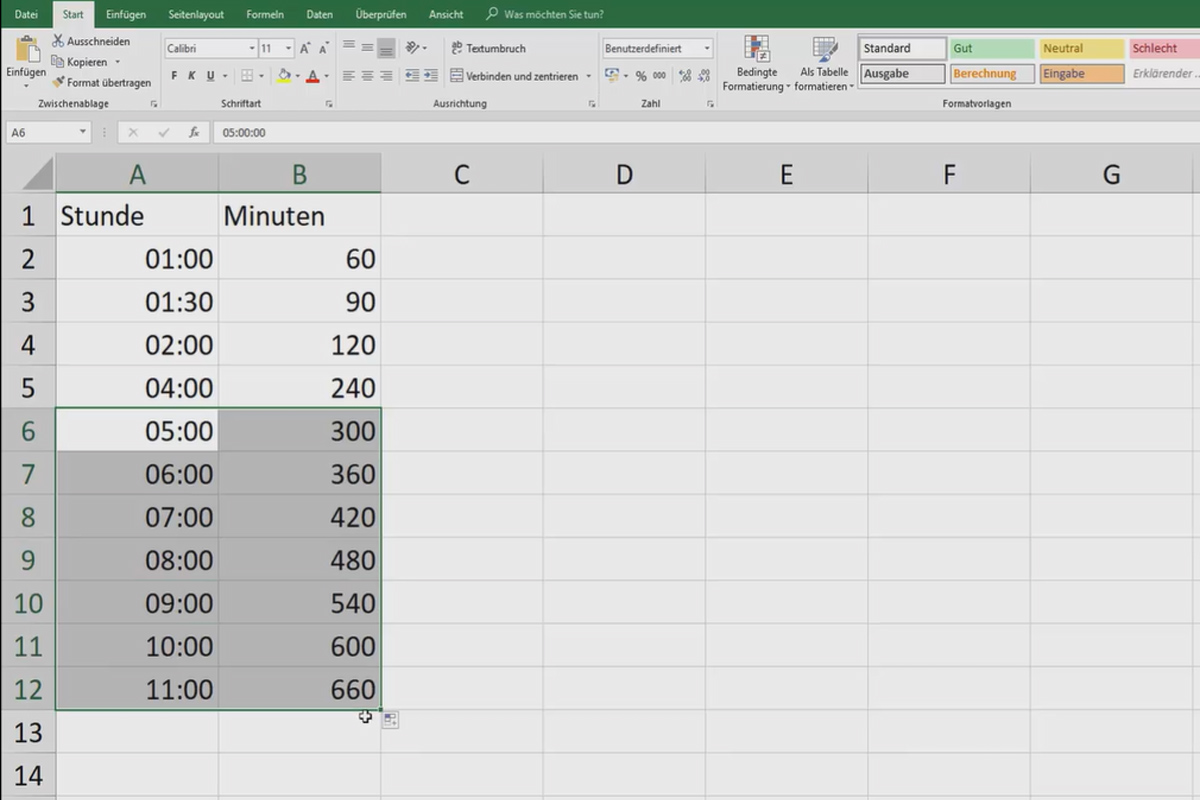Open the Benutzerdefiniert number format dropdown

707,48
